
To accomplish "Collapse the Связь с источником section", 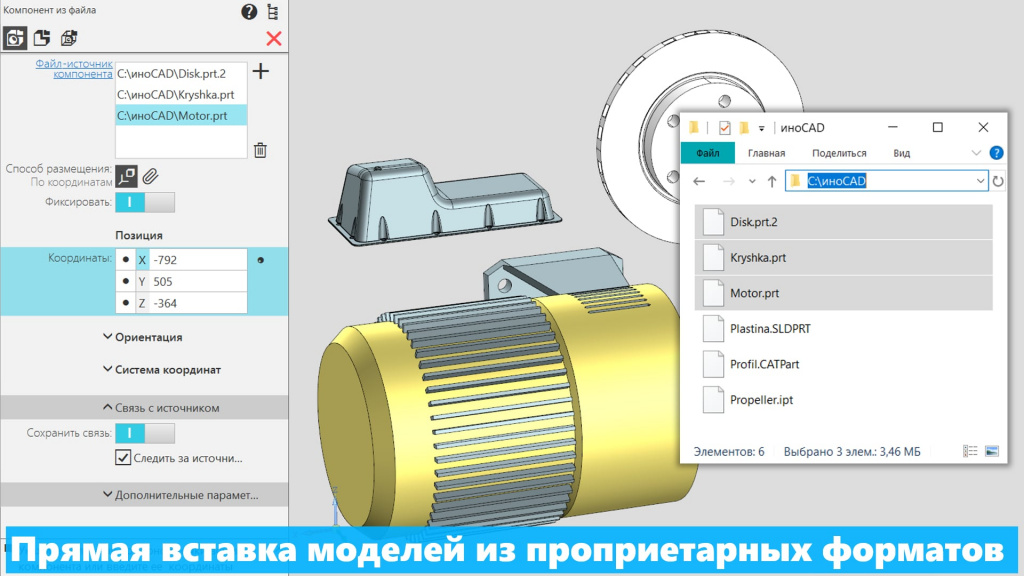I will click(x=160, y=408).
